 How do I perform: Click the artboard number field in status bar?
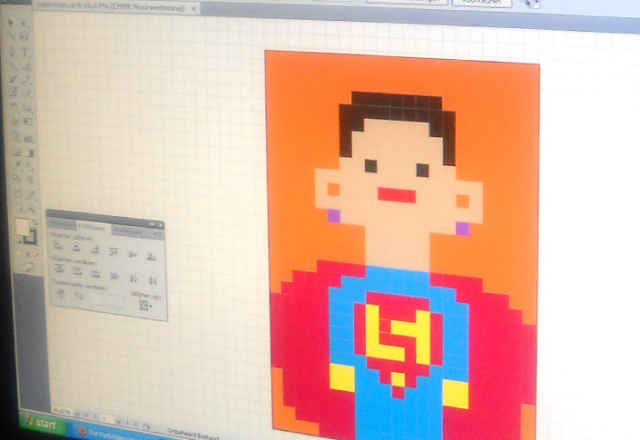point(107,418)
